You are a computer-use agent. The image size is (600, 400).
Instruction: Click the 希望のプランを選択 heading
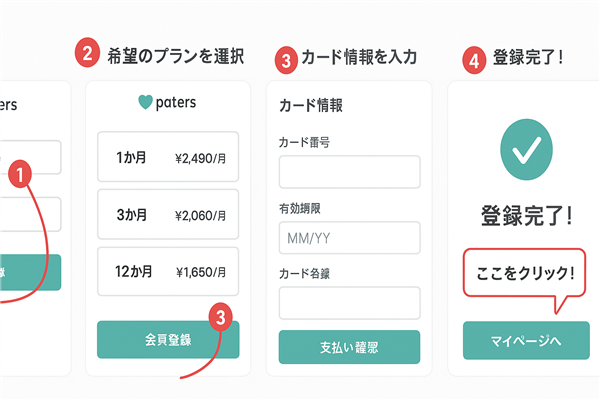tap(176, 55)
